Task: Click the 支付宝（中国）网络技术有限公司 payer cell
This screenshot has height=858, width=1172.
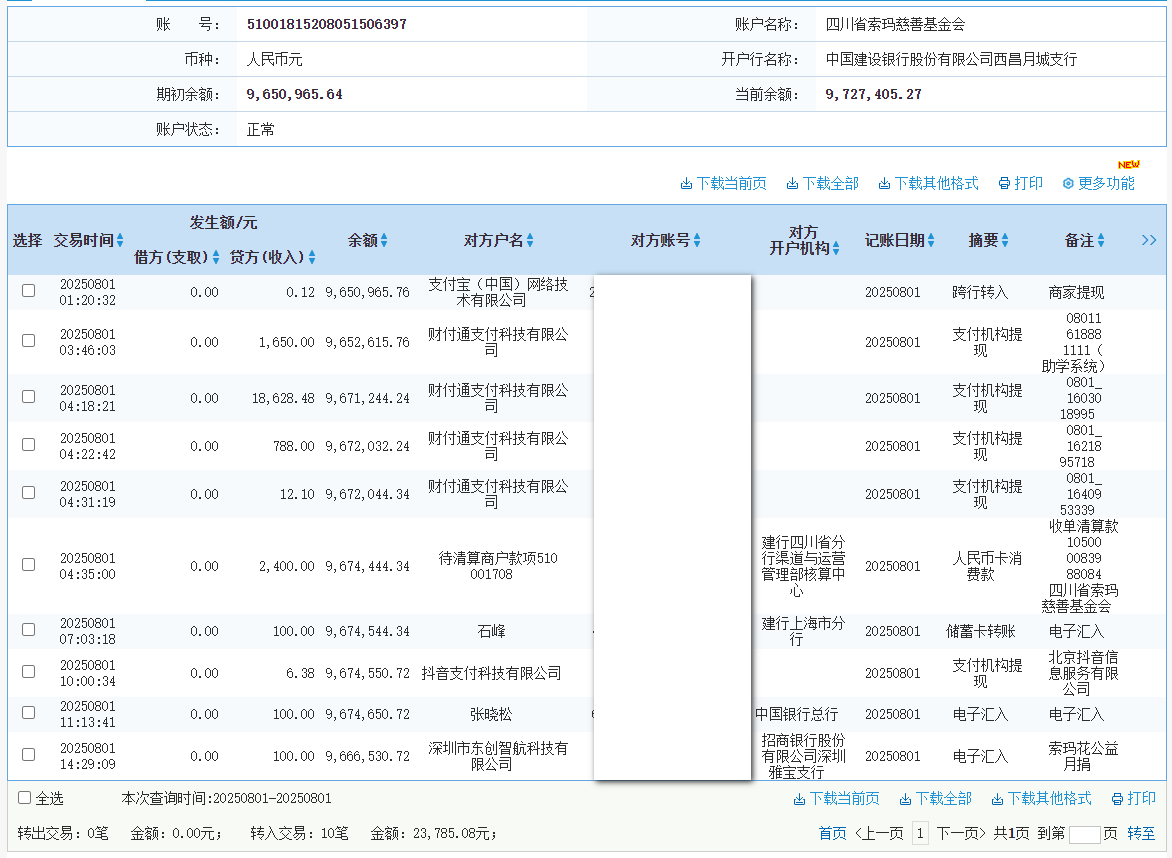Action: [x=498, y=292]
